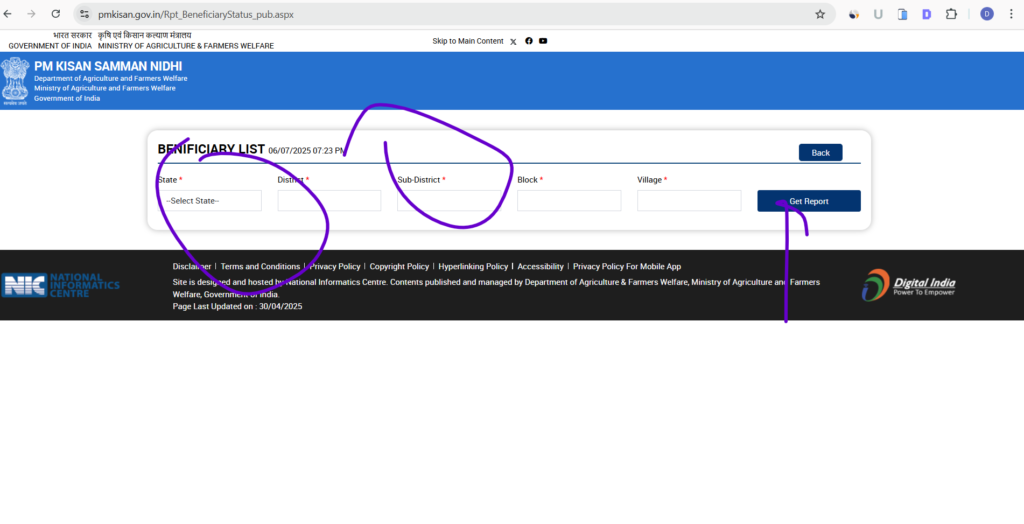Click MINISTRY OF AGRICULTURE & FARMERS WELFARE text

[x=186, y=46]
